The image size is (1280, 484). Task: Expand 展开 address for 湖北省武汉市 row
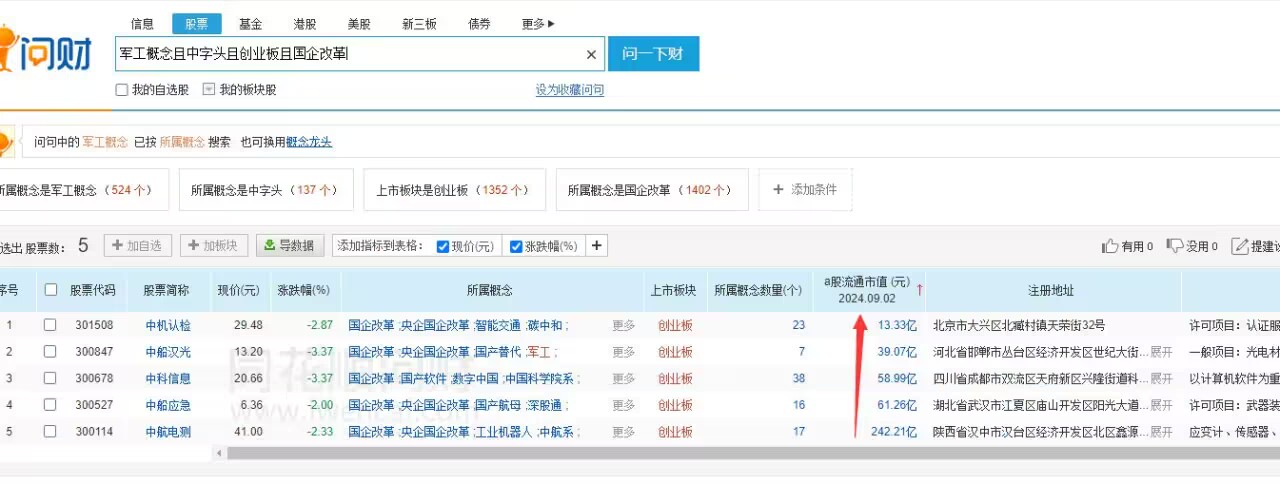coord(1161,405)
